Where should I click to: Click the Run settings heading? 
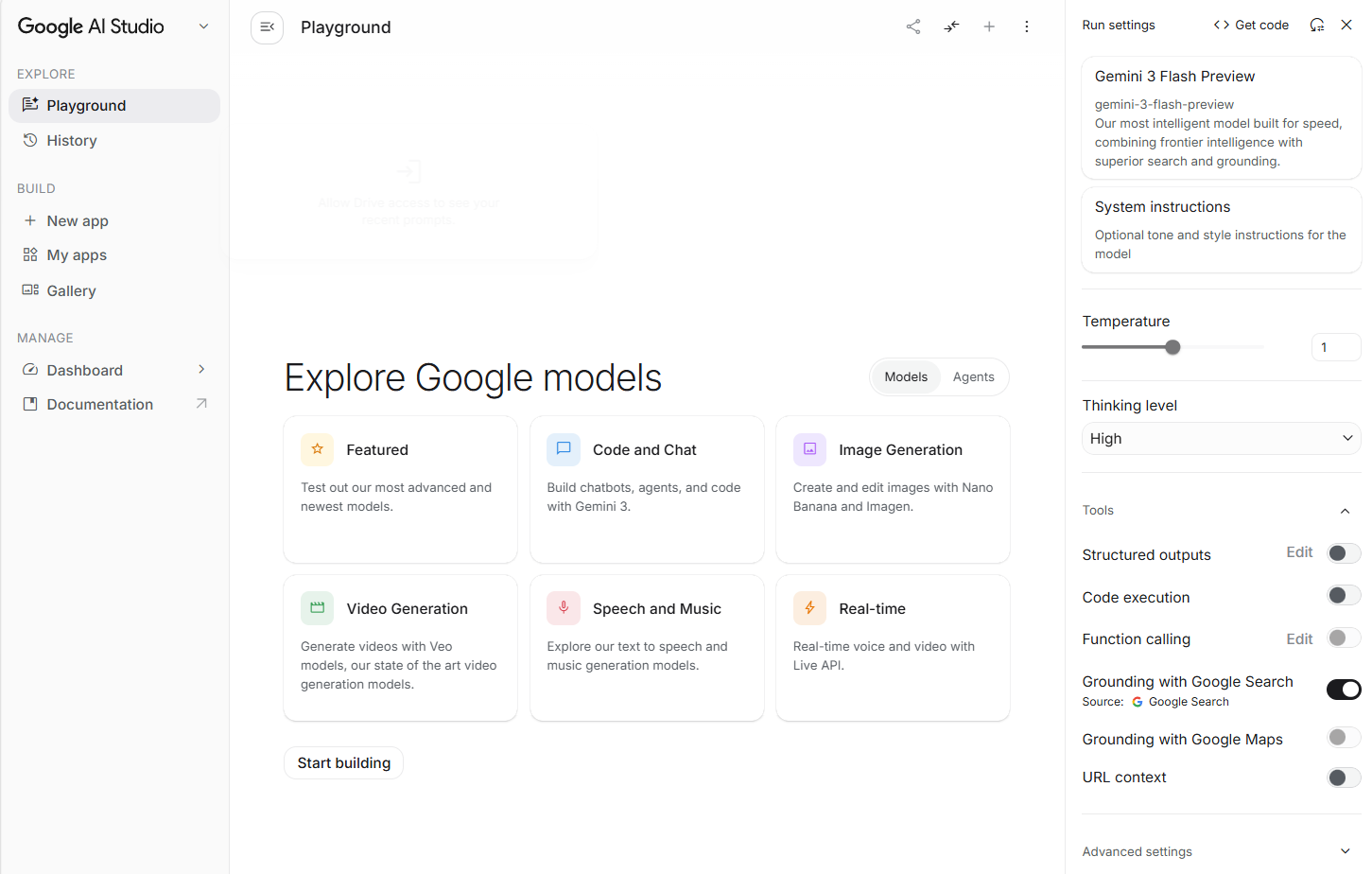coord(1119,25)
